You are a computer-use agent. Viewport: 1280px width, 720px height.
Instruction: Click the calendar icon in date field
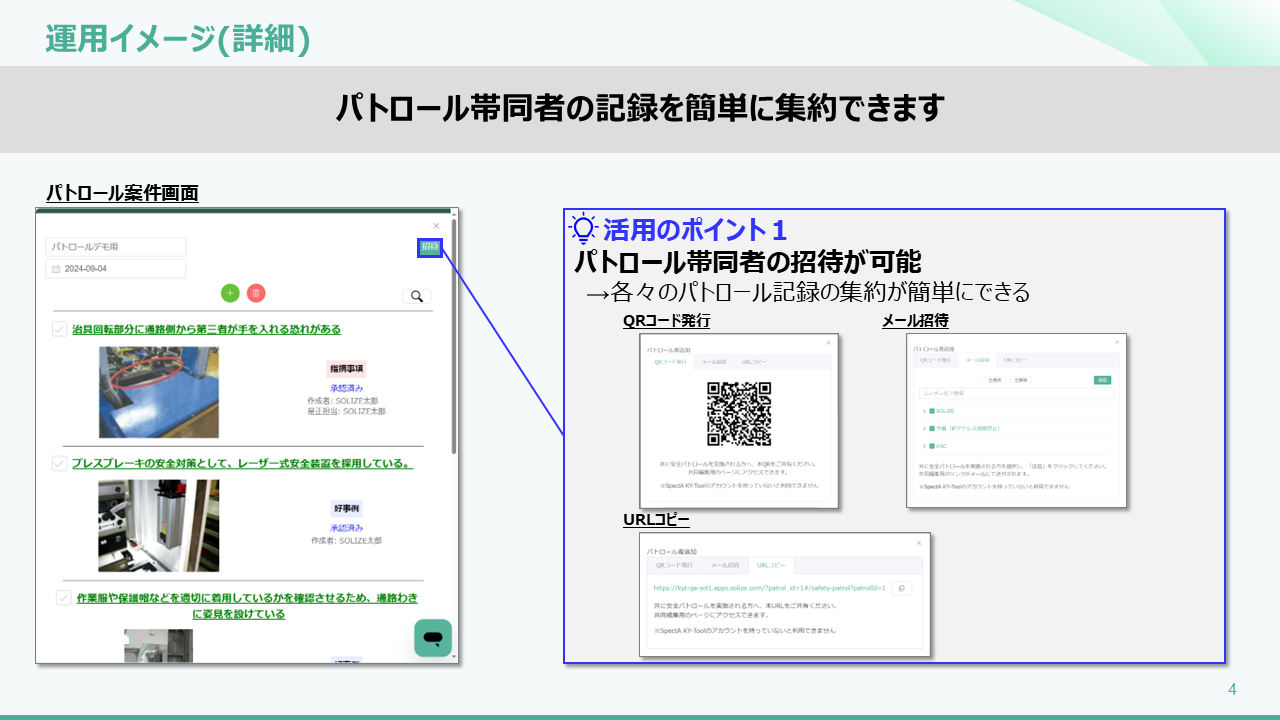coord(56,269)
